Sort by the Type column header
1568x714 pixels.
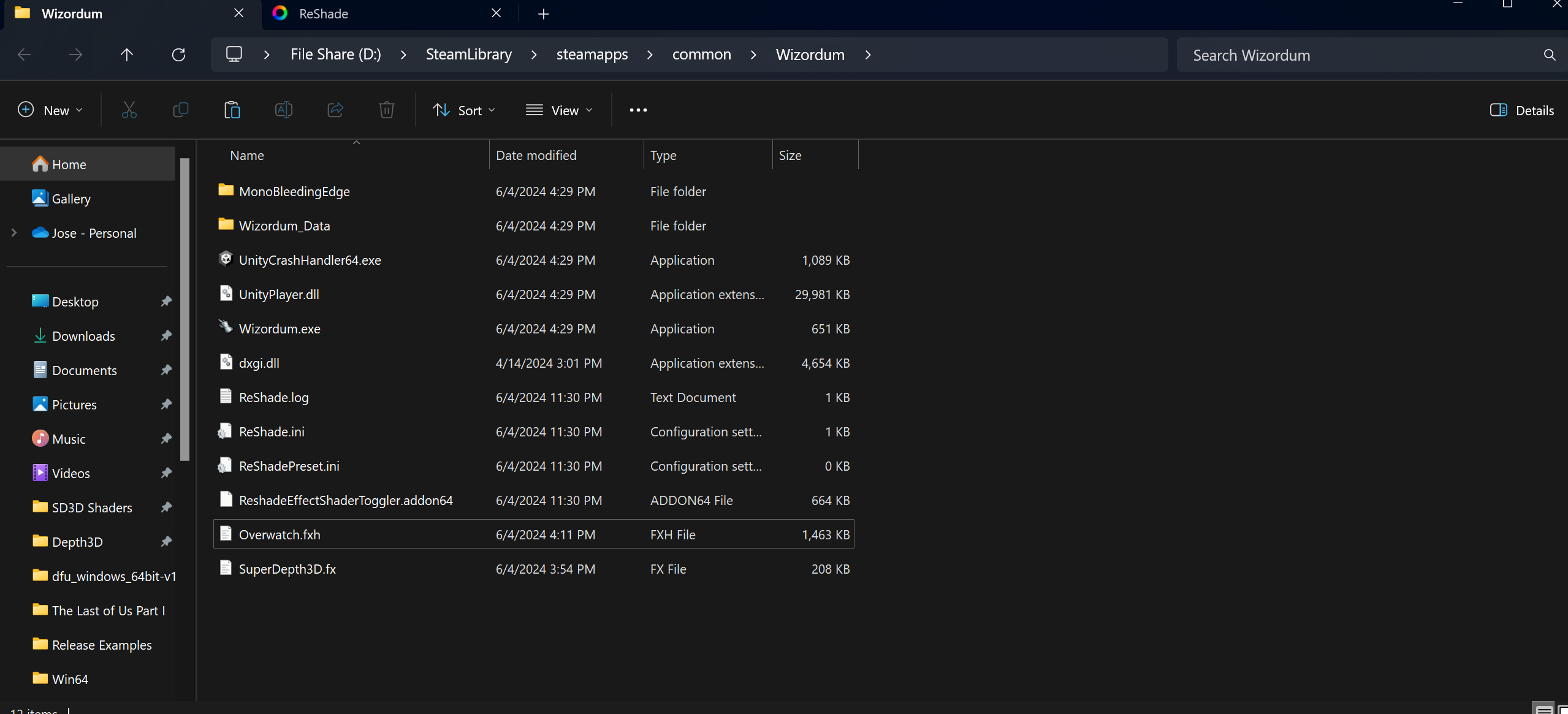708,156
